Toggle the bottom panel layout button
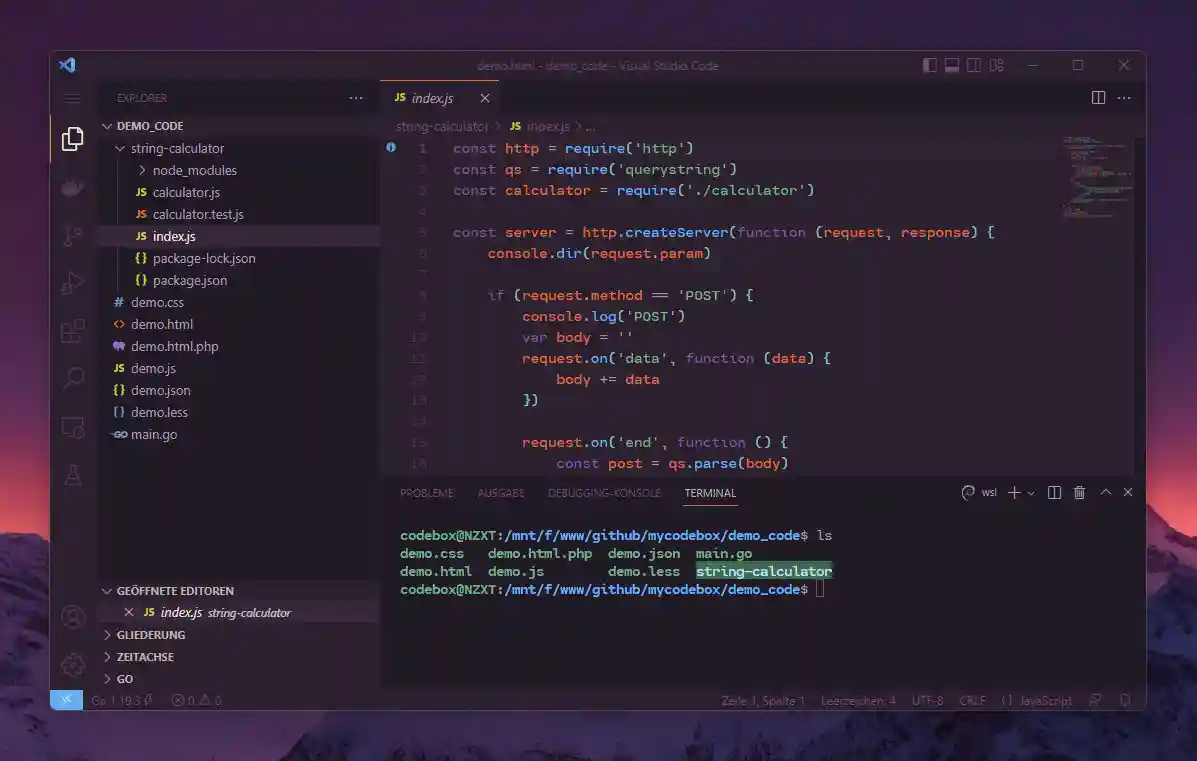Image resolution: width=1197 pixels, height=761 pixels. coord(952,66)
